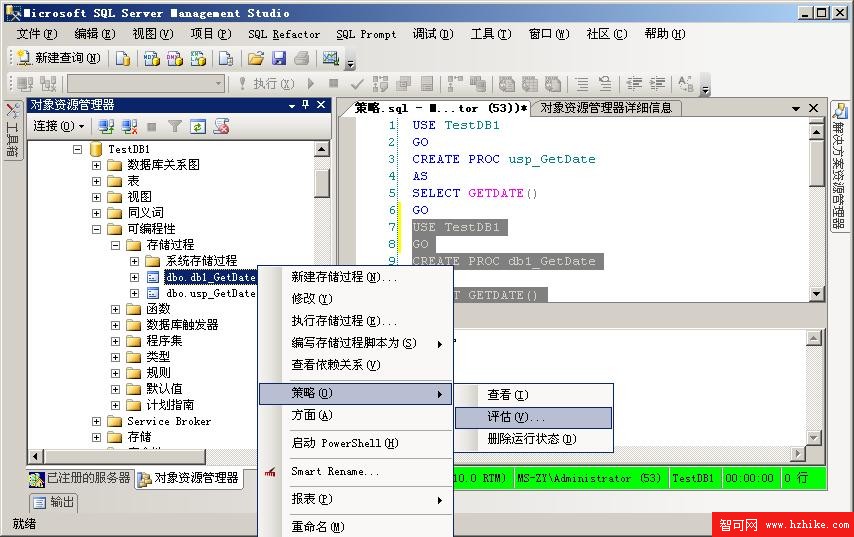The height and width of the screenshot is (537, 854).
Task: Choose 评估(V)... in the 策略 submenu
Action: [x=533, y=417]
